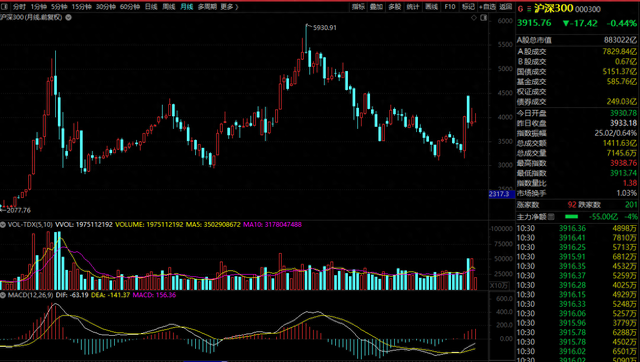Click the blue 2317.3 axis price marker

click(502, 194)
